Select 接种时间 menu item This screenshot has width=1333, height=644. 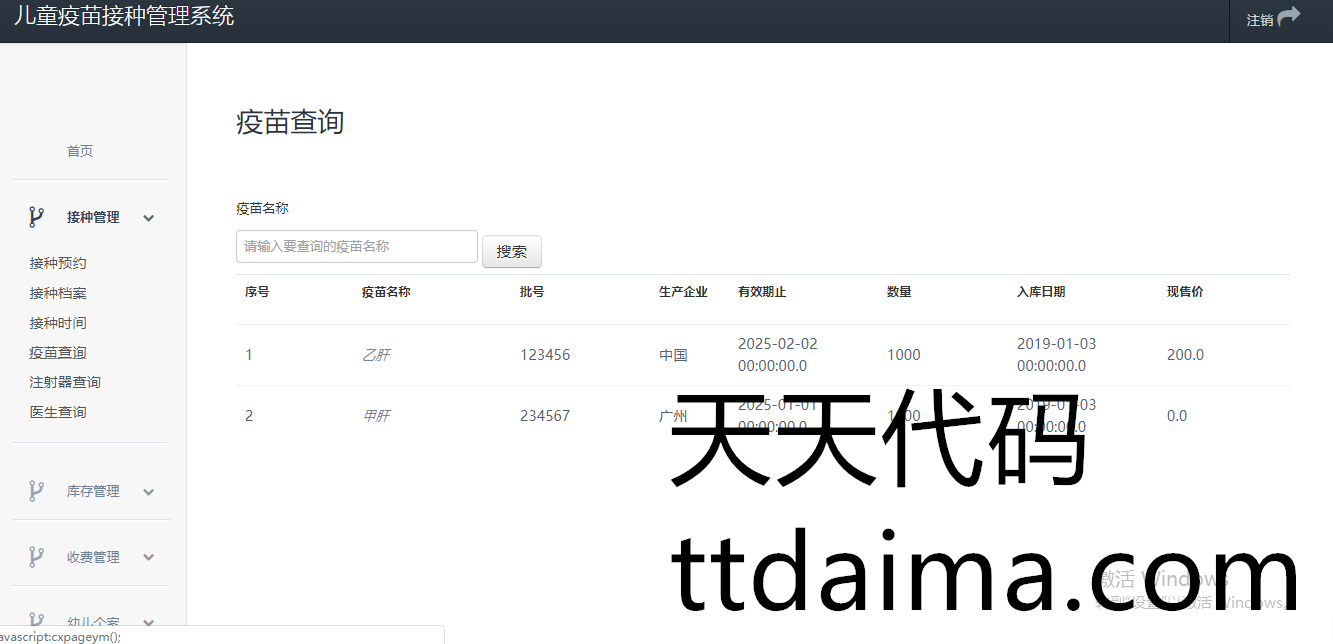click(x=58, y=323)
